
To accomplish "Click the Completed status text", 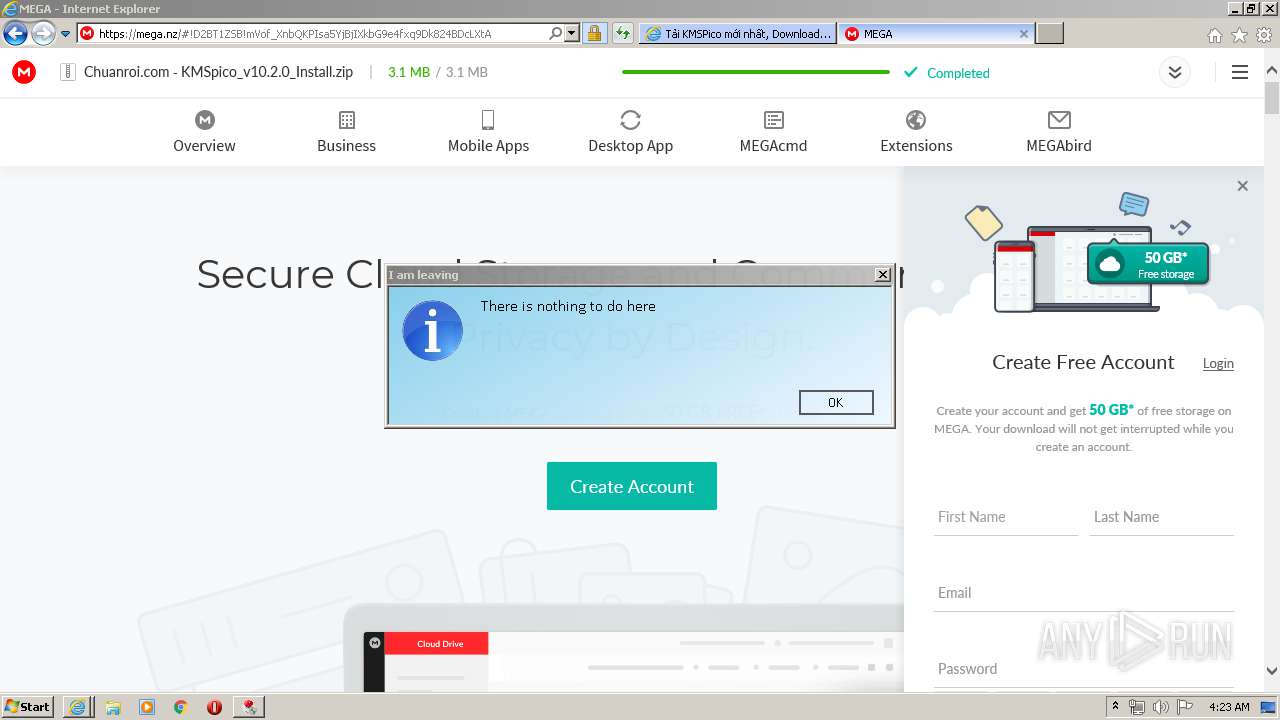I will (x=958, y=73).
